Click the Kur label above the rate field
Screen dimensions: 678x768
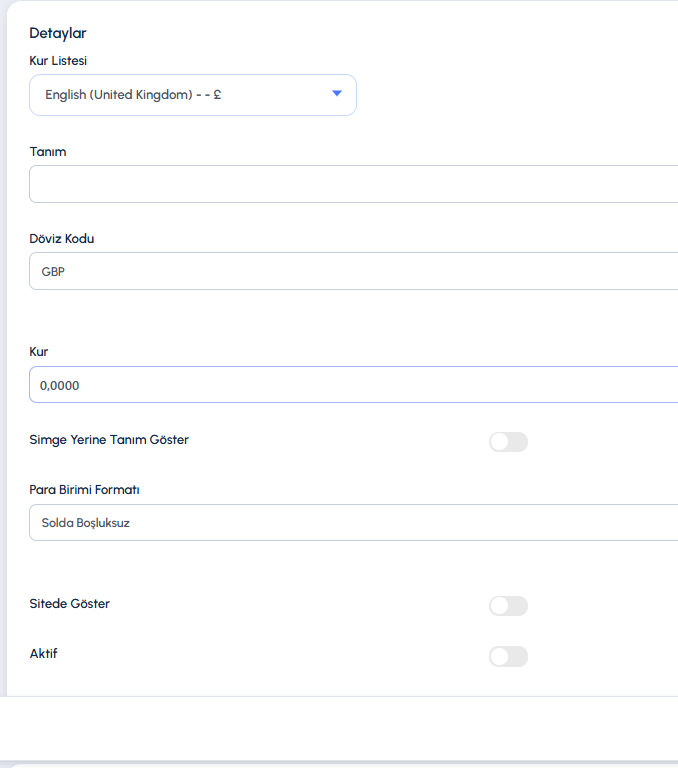(39, 352)
